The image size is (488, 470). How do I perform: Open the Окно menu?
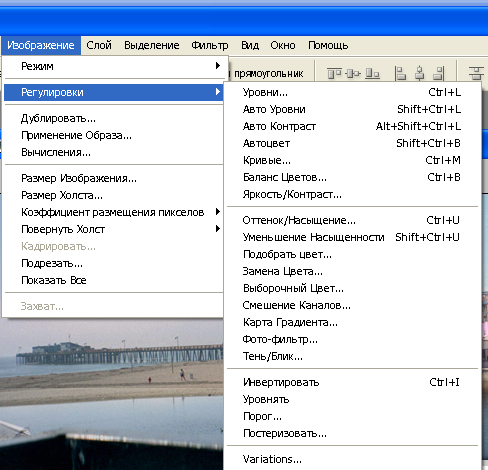point(283,45)
